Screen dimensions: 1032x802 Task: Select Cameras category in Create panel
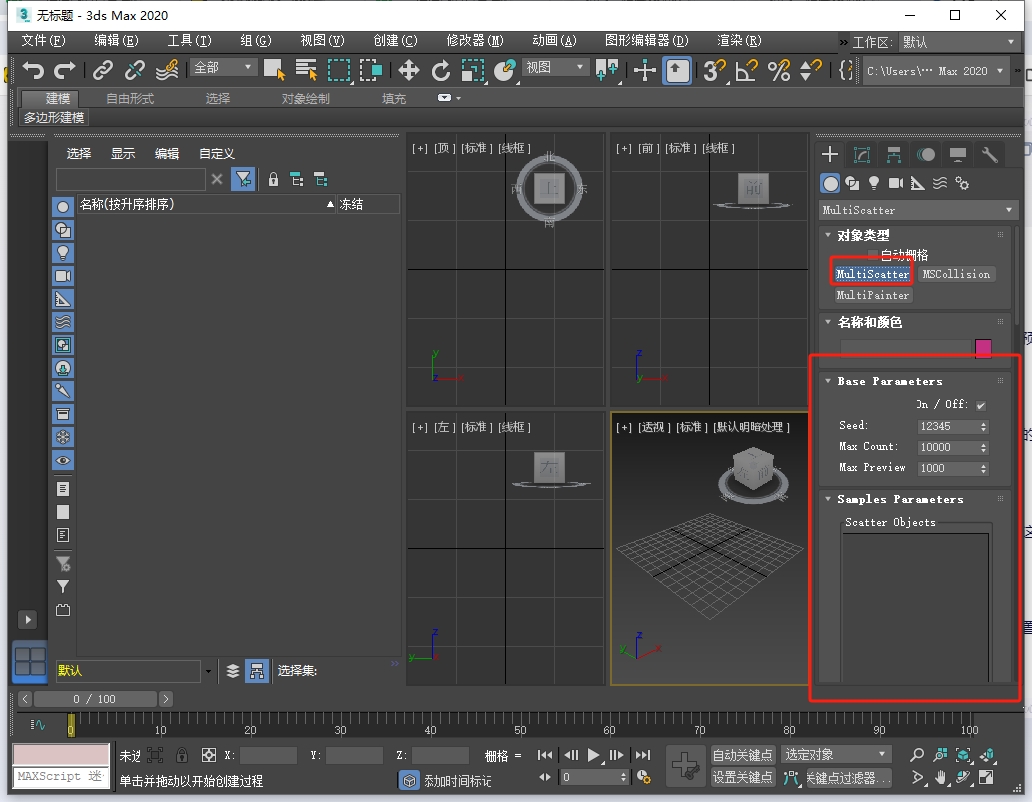896,184
